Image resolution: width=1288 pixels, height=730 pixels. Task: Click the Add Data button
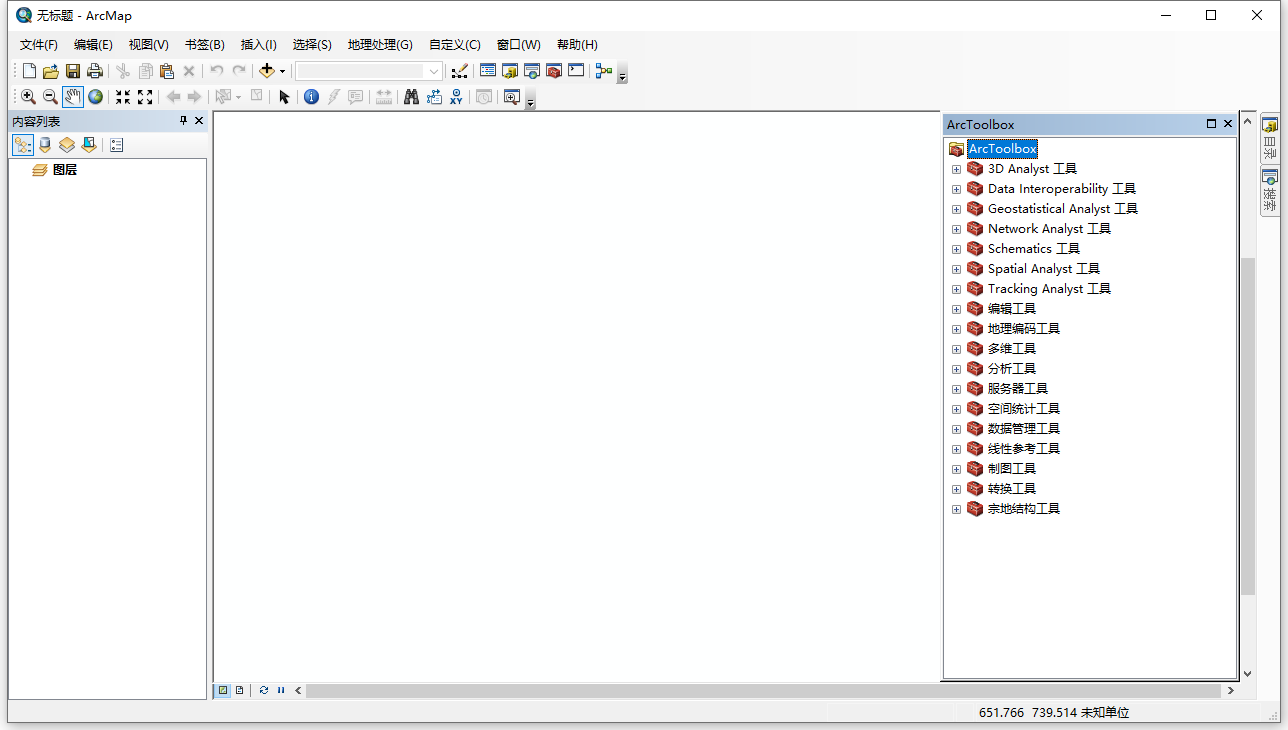tap(266, 71)
